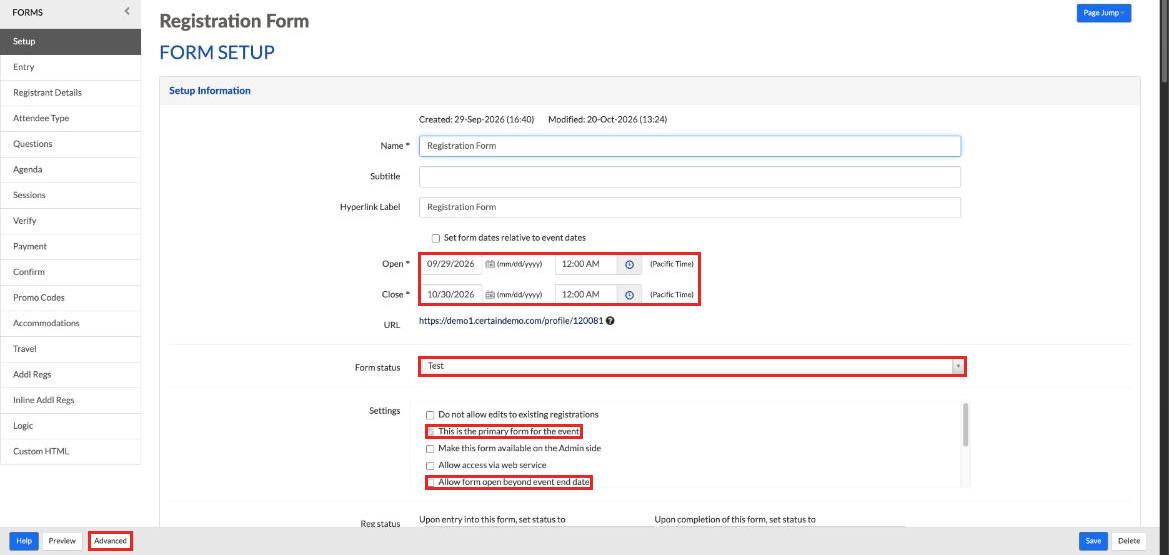Viewport: 1169px width, 555px height.
Task: Click the Close time 12:00 AM field
Action: [x=586, y=295]
